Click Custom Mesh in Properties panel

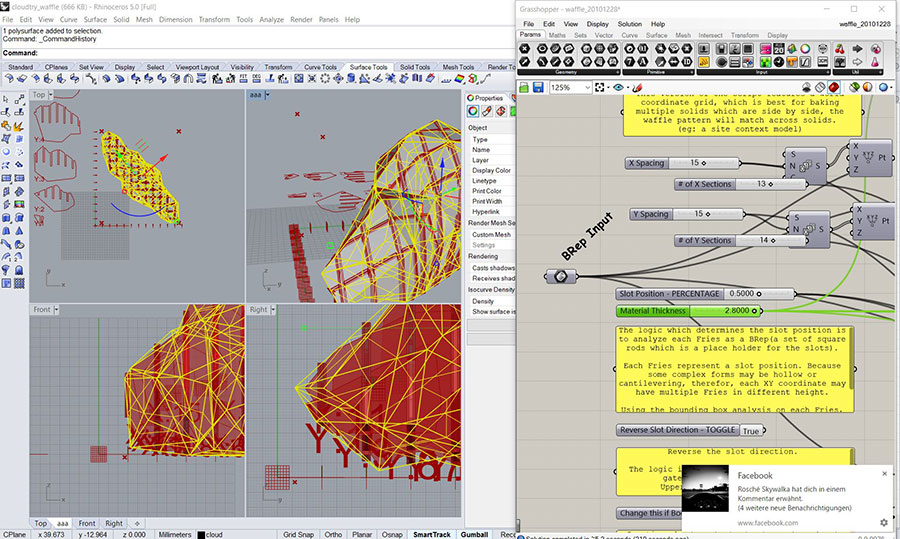pos(491,235)
